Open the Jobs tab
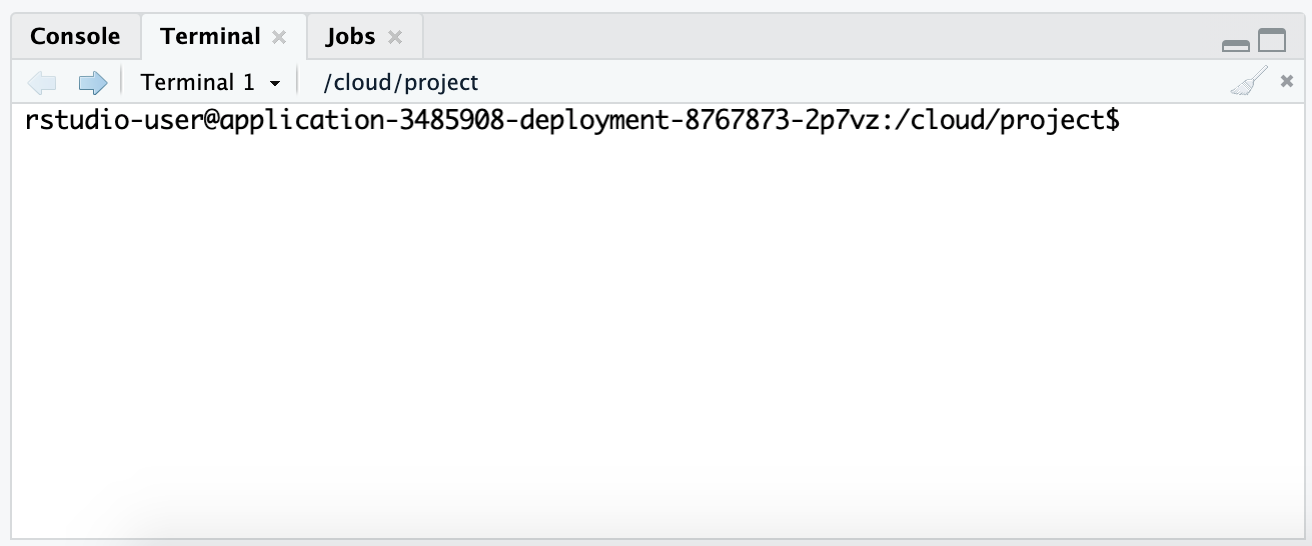1312x546 pixels. 350,37
